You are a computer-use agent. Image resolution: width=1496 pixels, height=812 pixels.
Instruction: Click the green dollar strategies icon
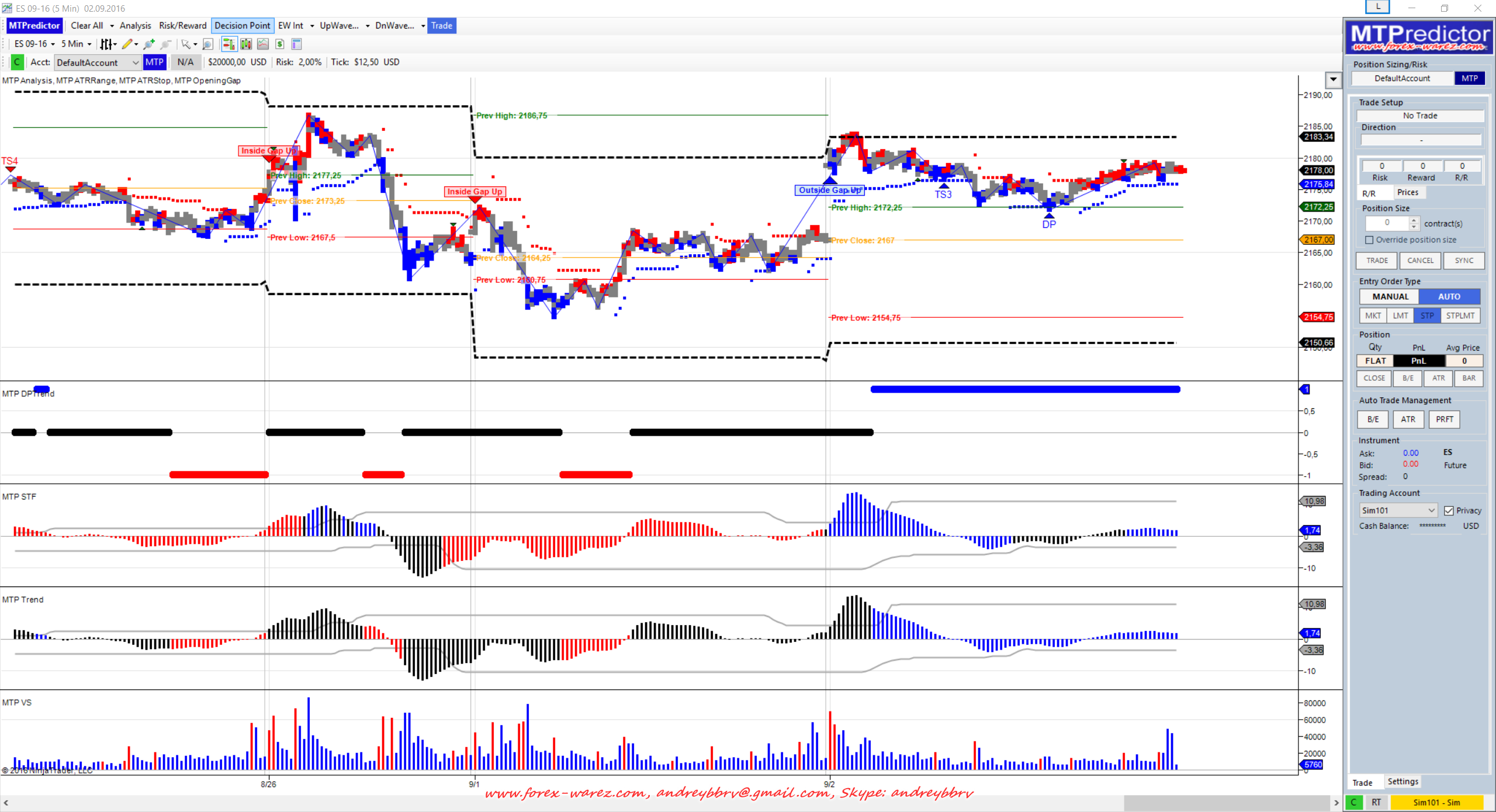(280, 44)
